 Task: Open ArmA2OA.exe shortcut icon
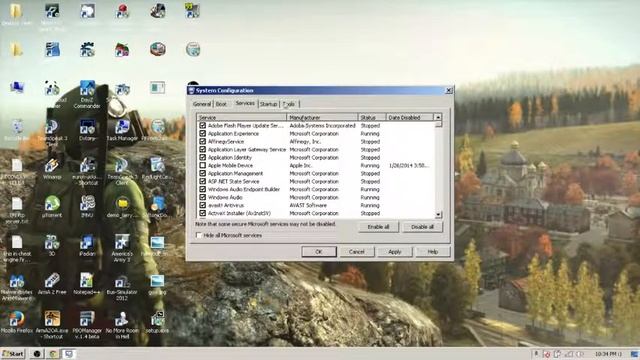pos(52,325)
